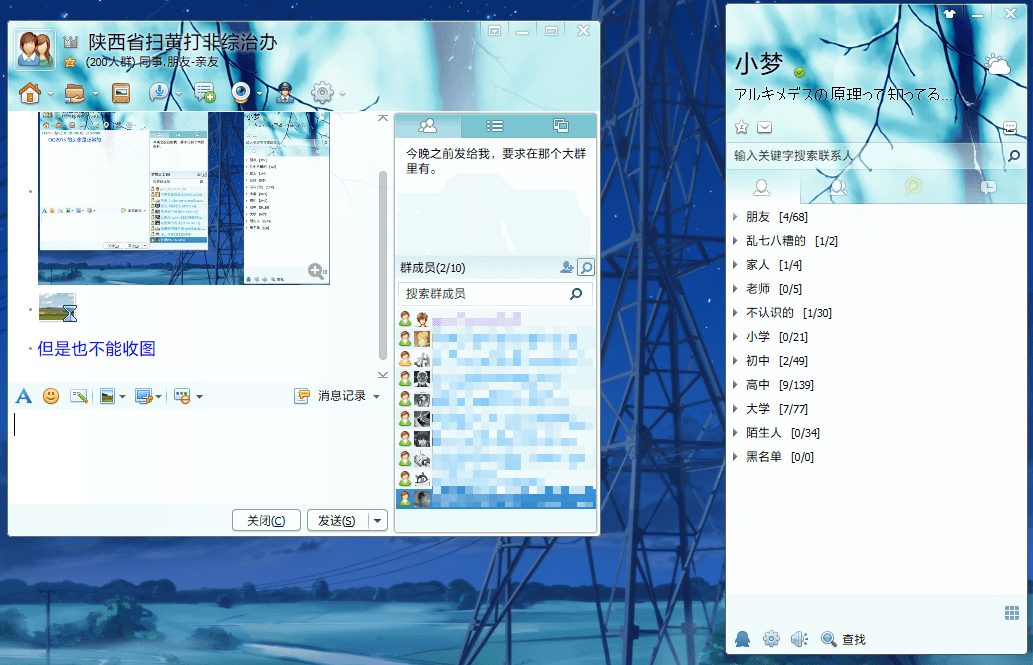1033x665 pixels.
Task: Switch to the group contacts tab
Action: pyautogui.click(x=838, y=187)
